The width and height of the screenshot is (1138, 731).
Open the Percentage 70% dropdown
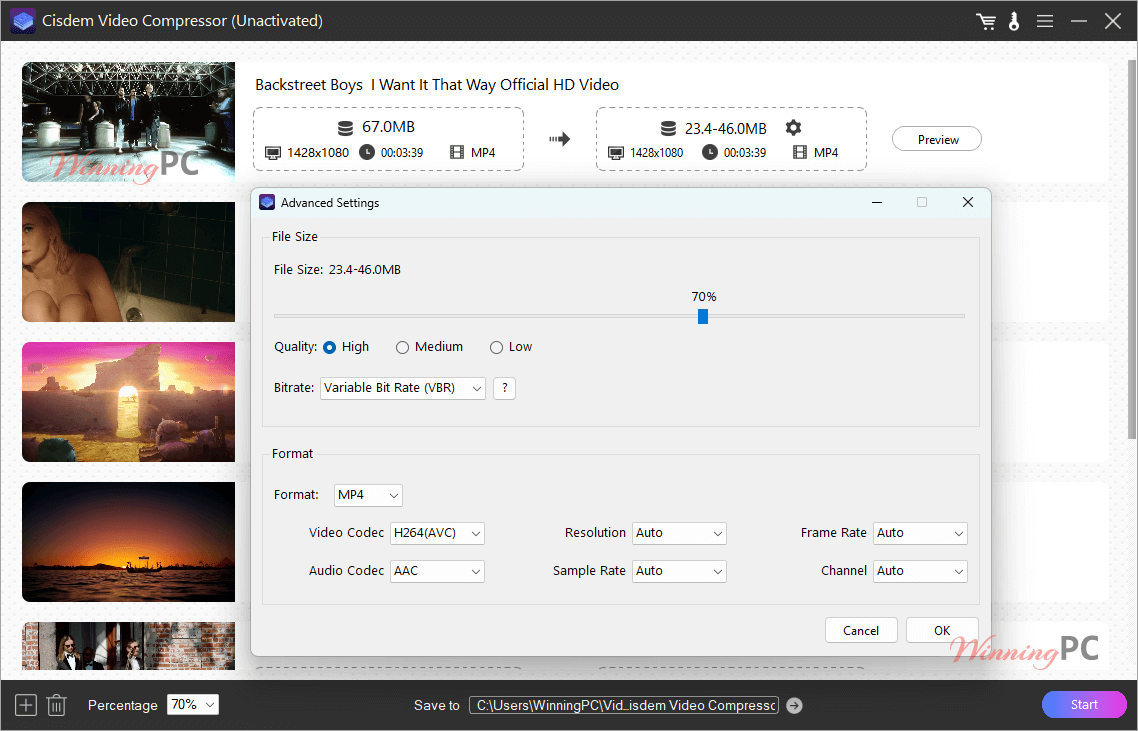192,705
